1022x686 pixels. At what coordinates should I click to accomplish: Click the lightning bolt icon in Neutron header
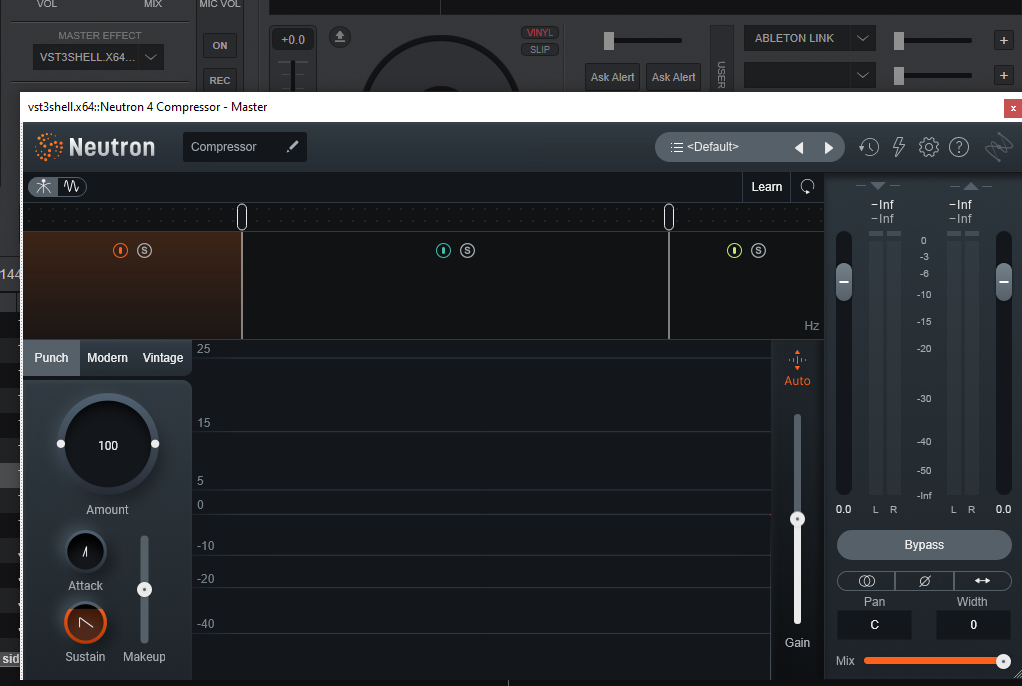pos(899,147)
